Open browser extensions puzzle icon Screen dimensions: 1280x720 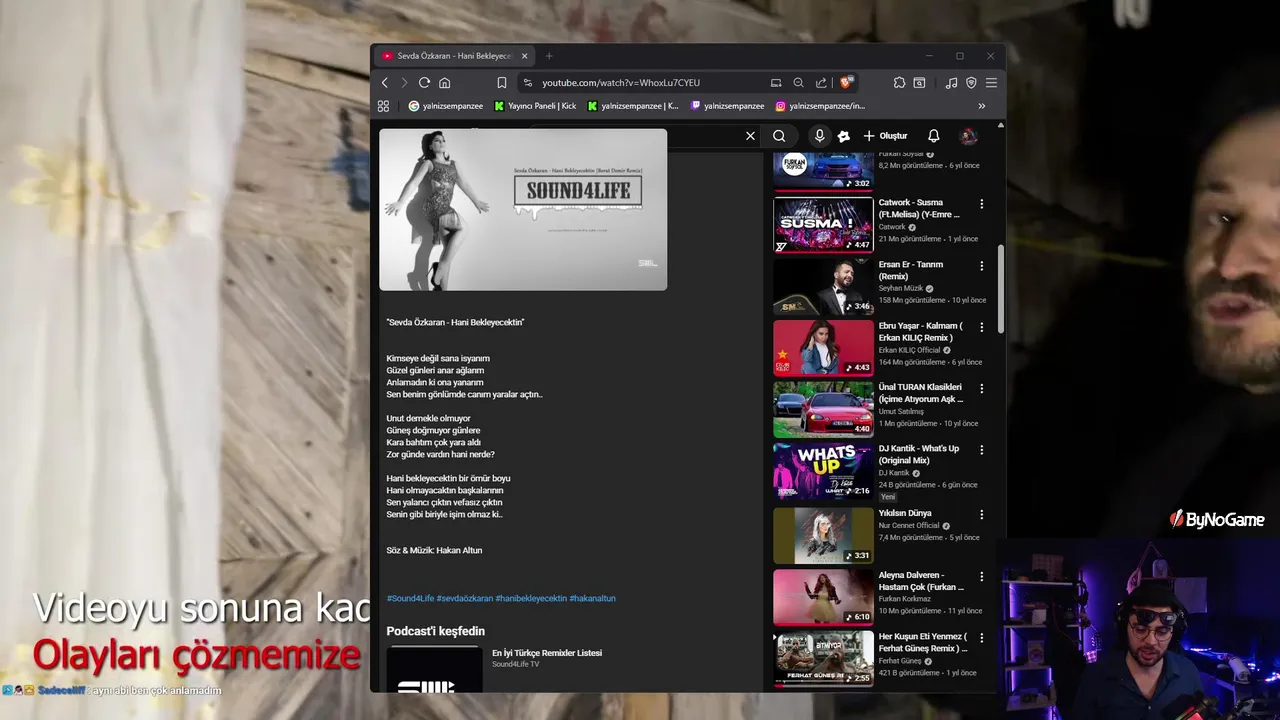[899, 83]
